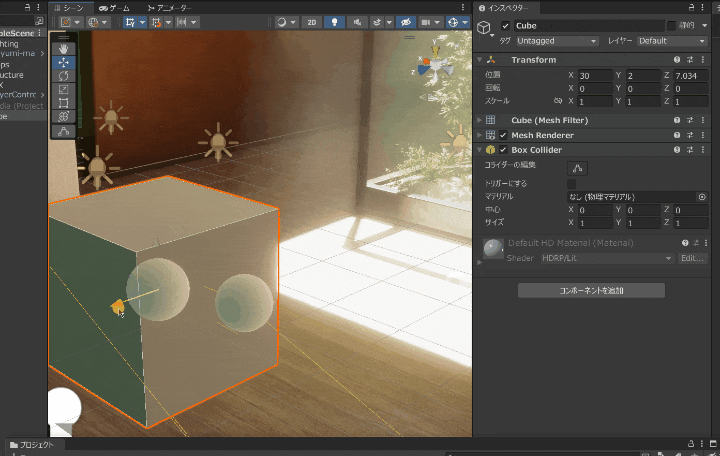Disable the Mesh Renderer component checkbox
The height and width of the screenshot is (456, 720).
point(503,135)
